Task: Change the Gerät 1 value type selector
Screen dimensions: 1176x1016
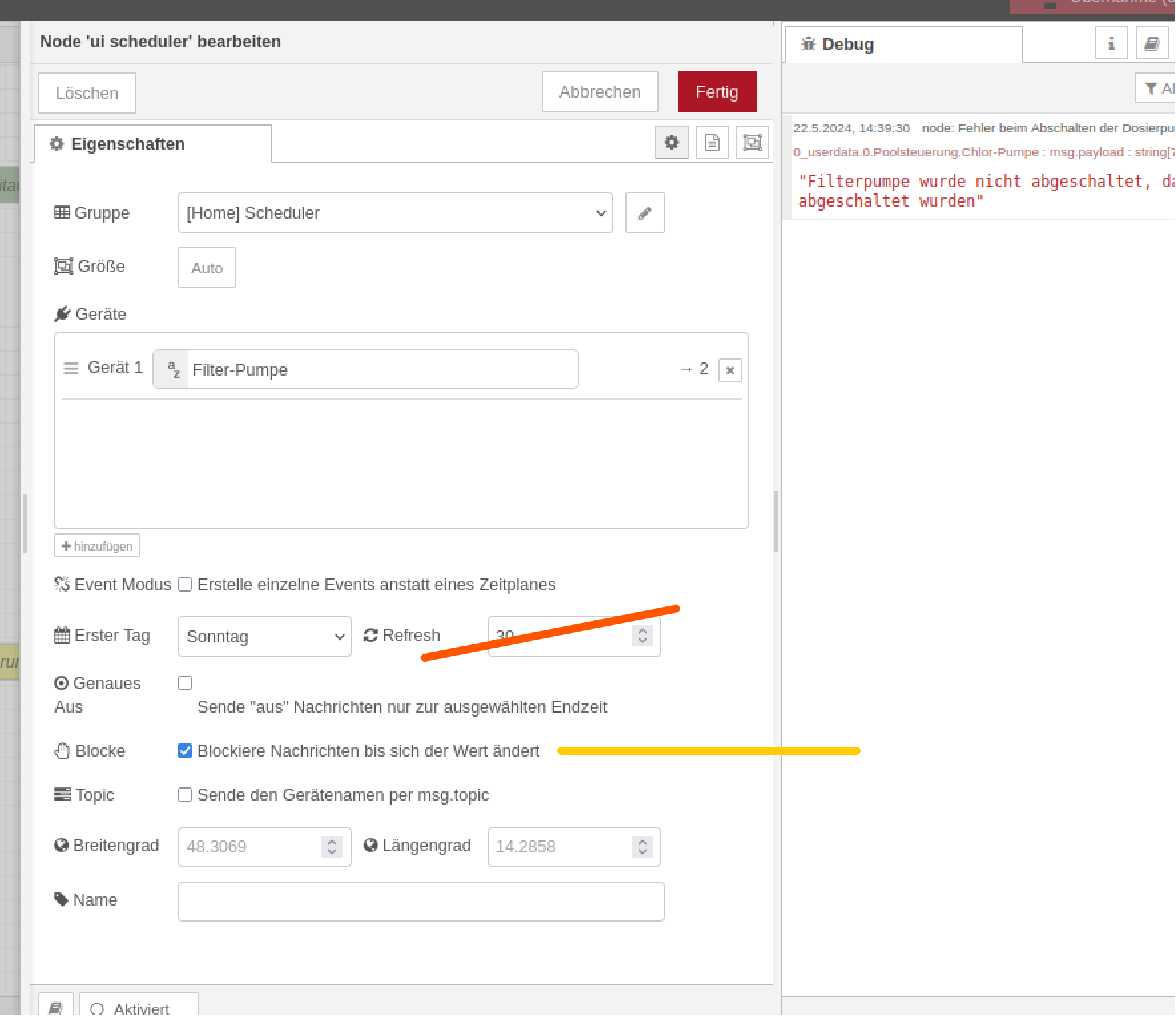Action: (172, 369)
